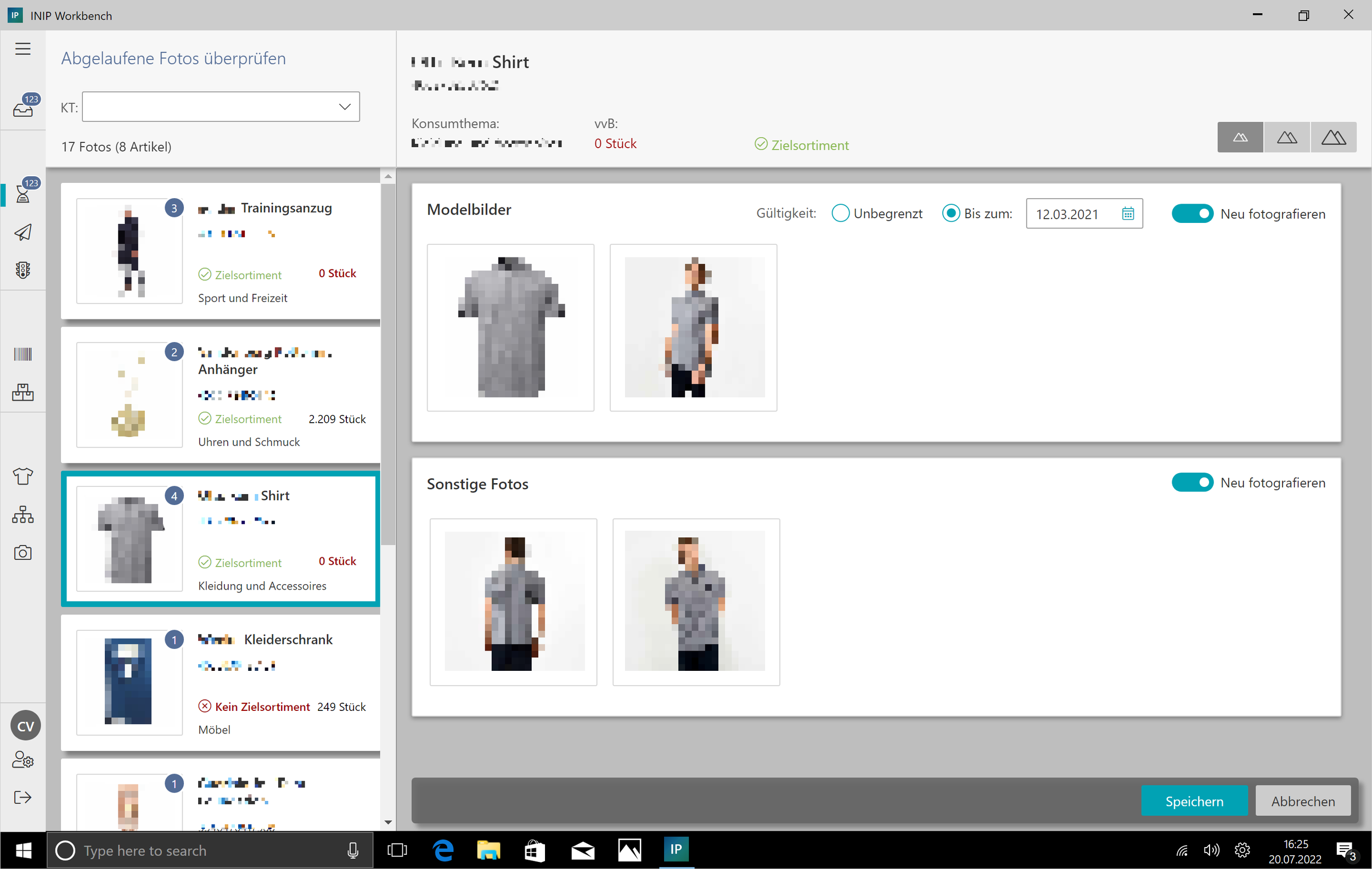Open the inbox tray sidebar icon
The height and width of the screenshot is (869, 1372).
[x=23, y=107]
